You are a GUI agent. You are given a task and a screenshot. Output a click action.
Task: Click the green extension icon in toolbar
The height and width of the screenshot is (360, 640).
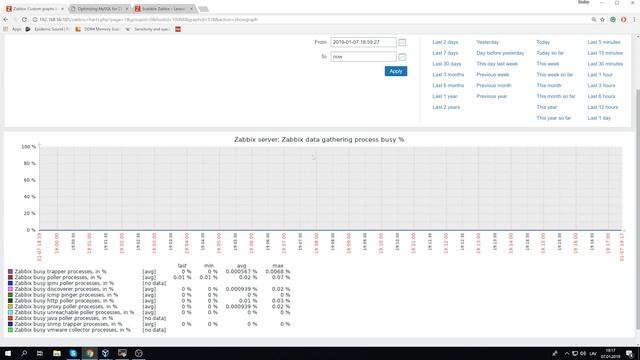click(613, 19)
